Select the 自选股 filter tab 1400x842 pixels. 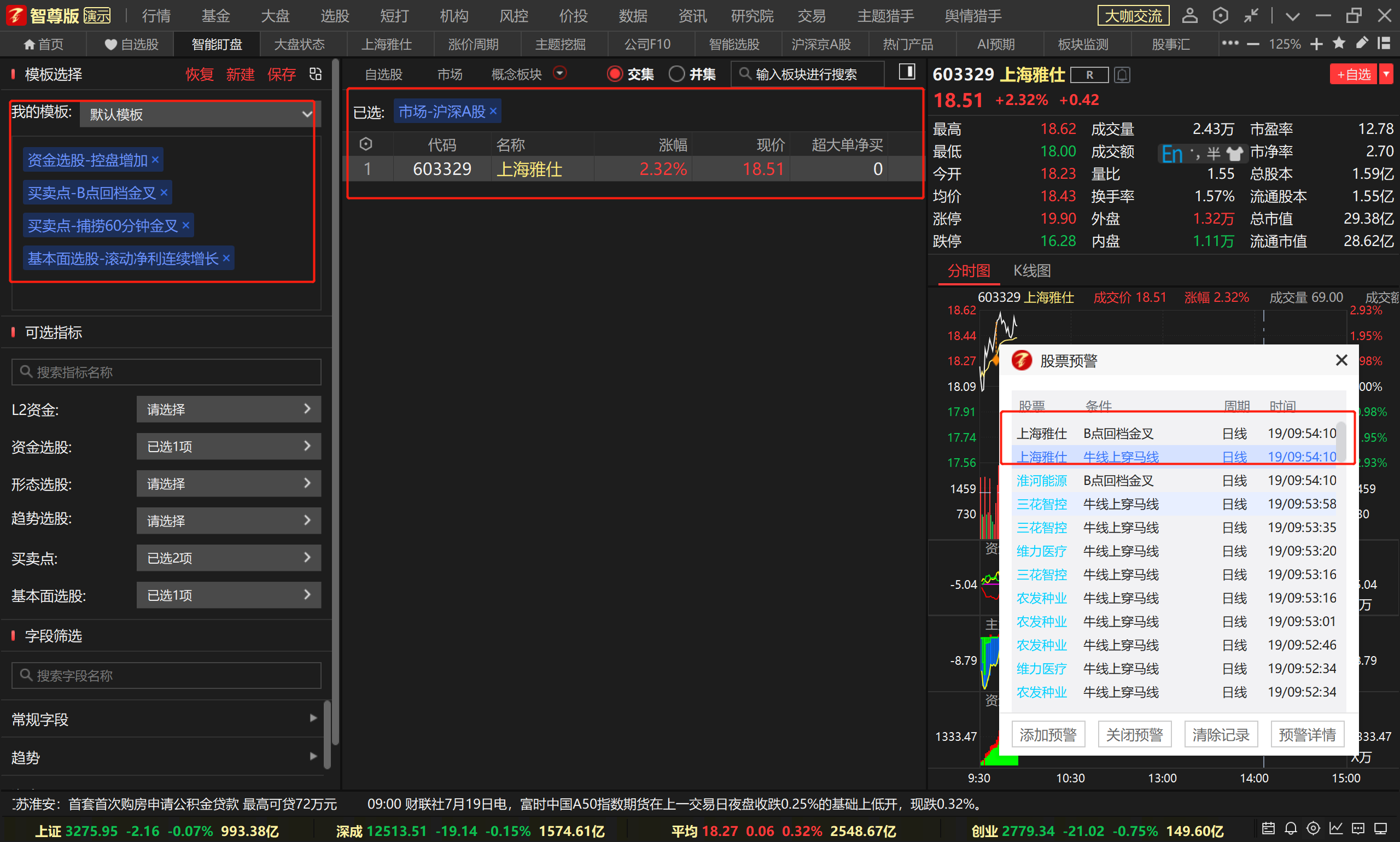383,74
